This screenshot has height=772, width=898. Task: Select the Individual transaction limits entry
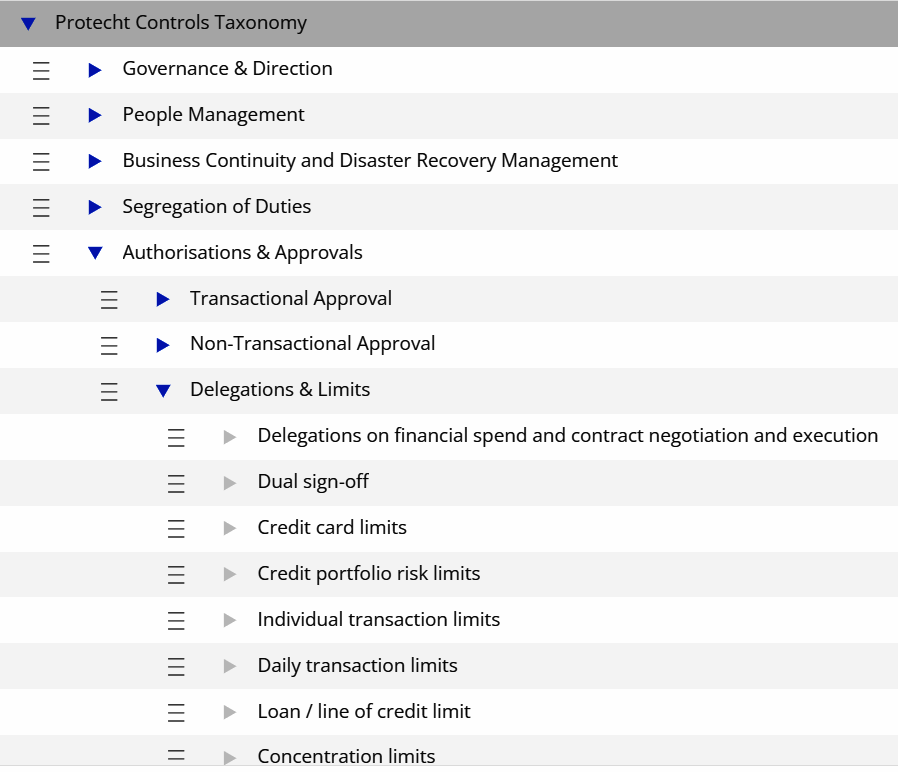[378, 620]
